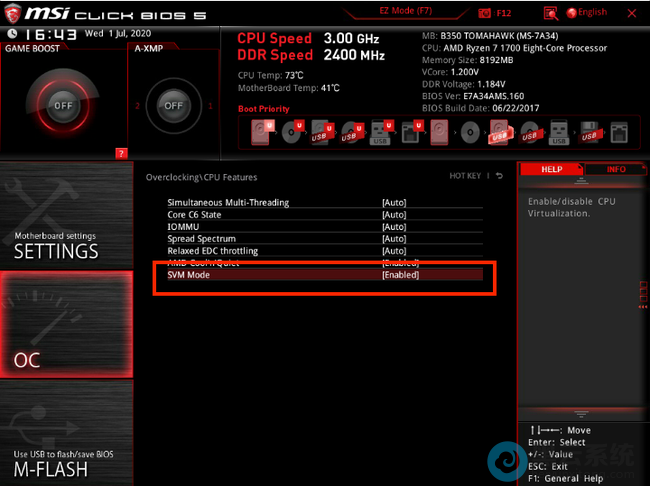Click the English language globe icon
Viewport: 650px width, 486px height.
pyautogui.click(x=572, y=12)
